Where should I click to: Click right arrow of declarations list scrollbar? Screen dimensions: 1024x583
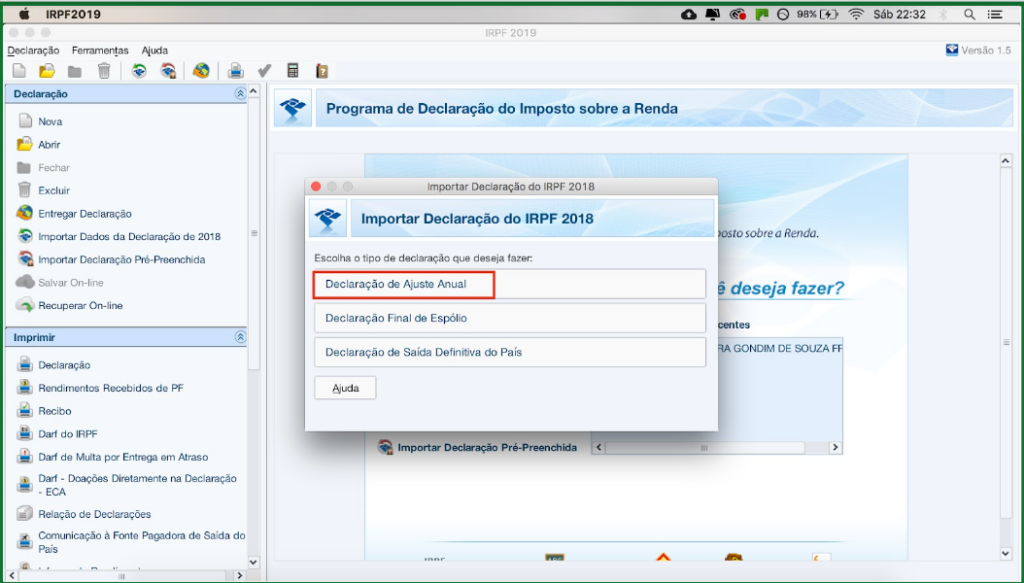tap(835, 448)
